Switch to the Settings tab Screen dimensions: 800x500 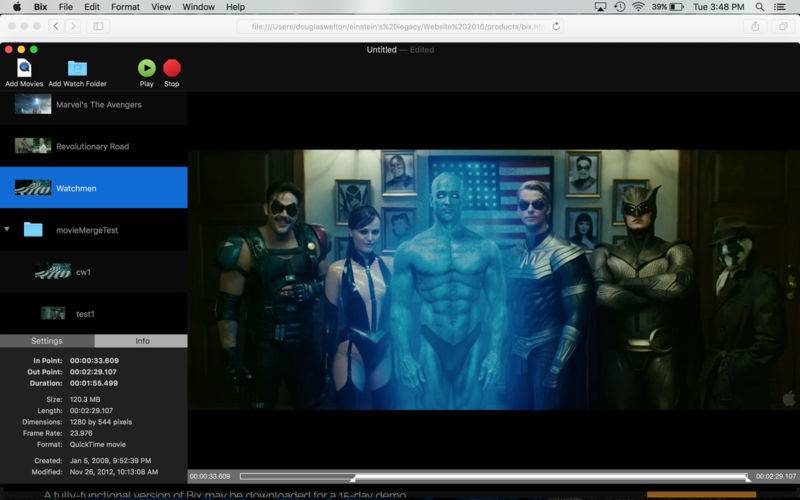[x=47, y=341]
